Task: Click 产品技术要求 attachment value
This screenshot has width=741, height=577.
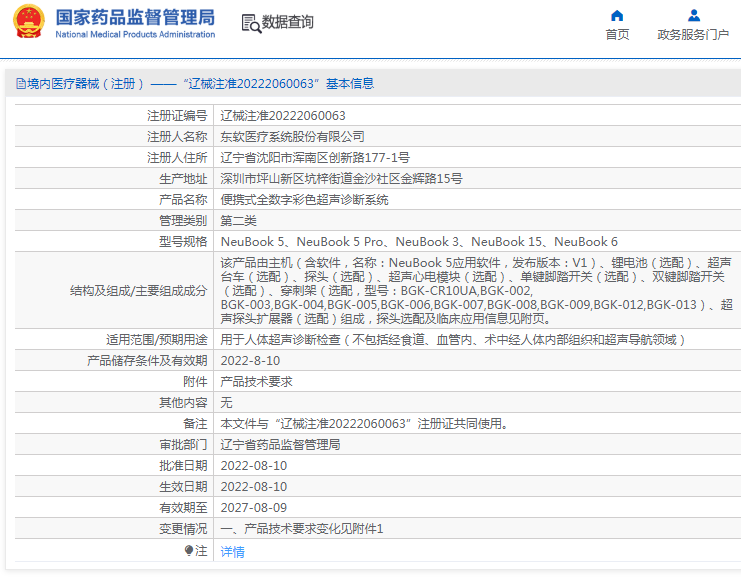Action: point(256,382)
